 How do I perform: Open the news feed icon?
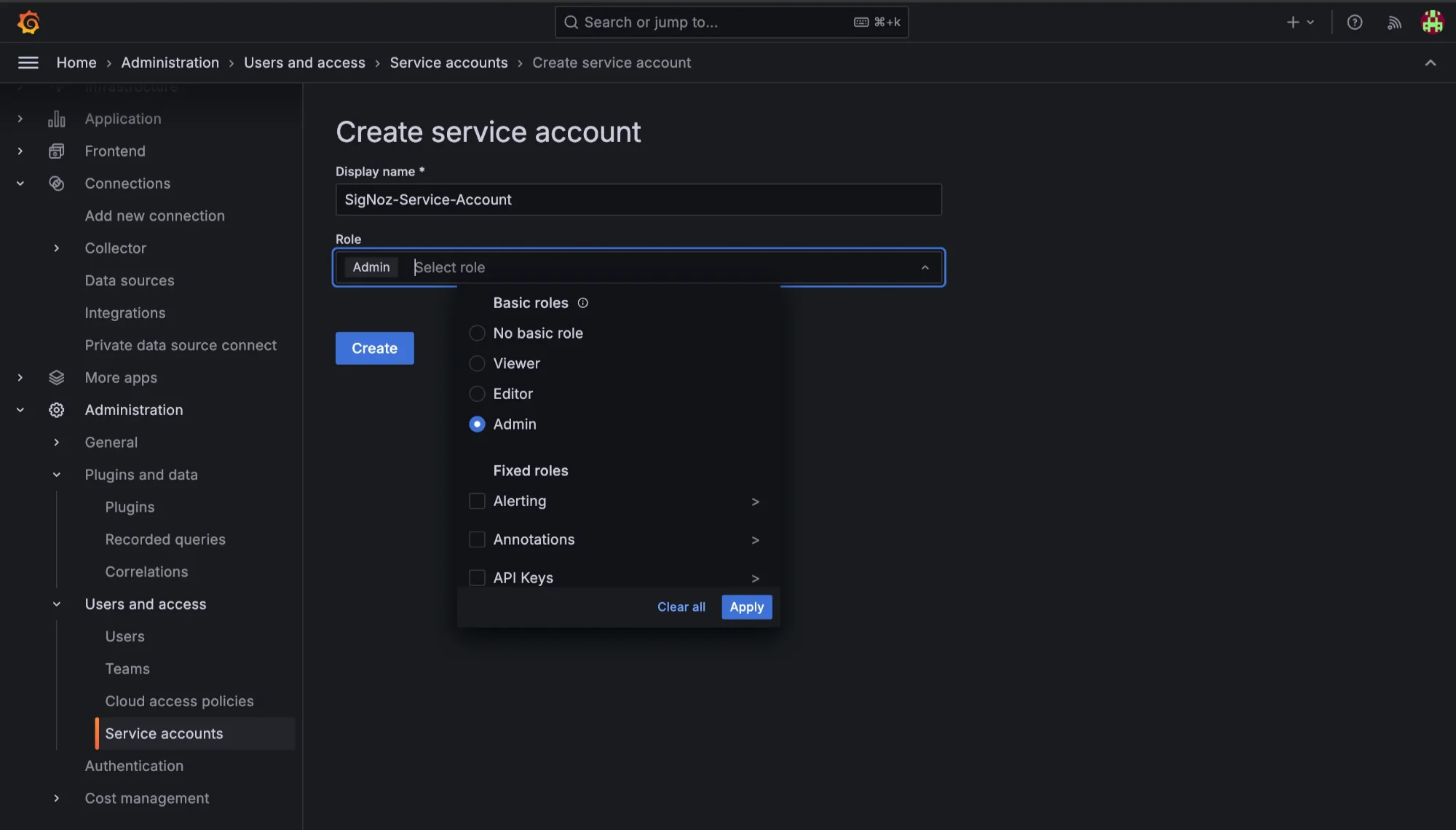pos(1394,23)
